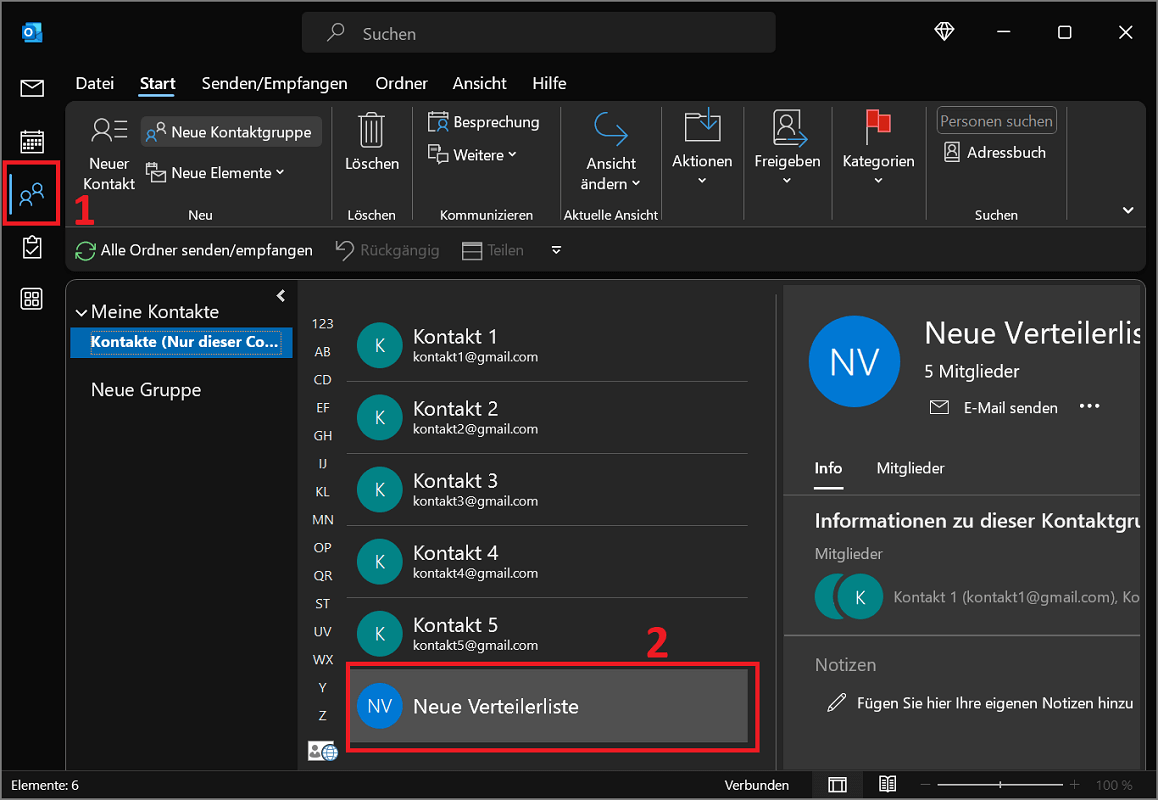Viewport: 1158px width, 800px height.
Task: Click the Personen suchen field
Action: (x=996, y=121)
